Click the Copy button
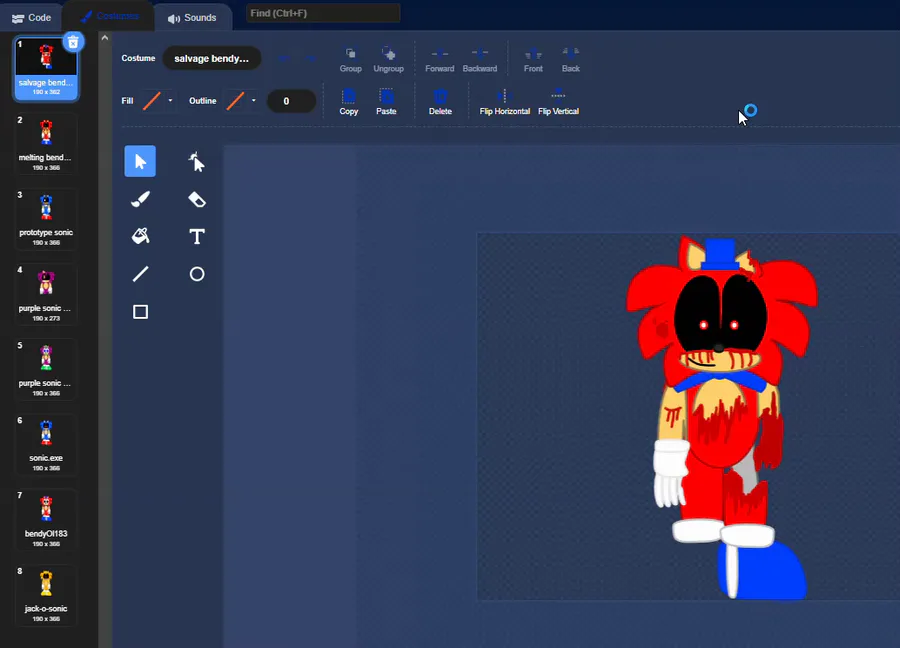 (348, 102)
